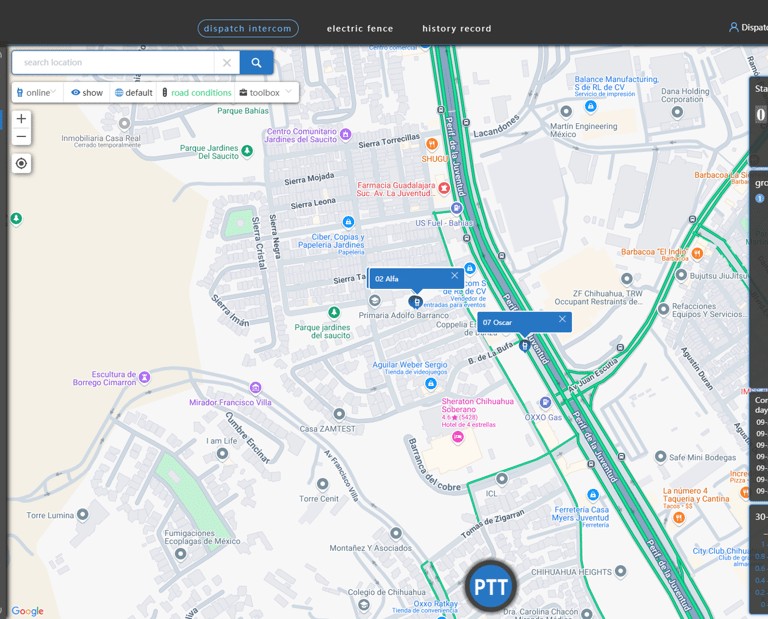
Task: Click the Torre Lumina location pin
Action: [x=83, y=514]
